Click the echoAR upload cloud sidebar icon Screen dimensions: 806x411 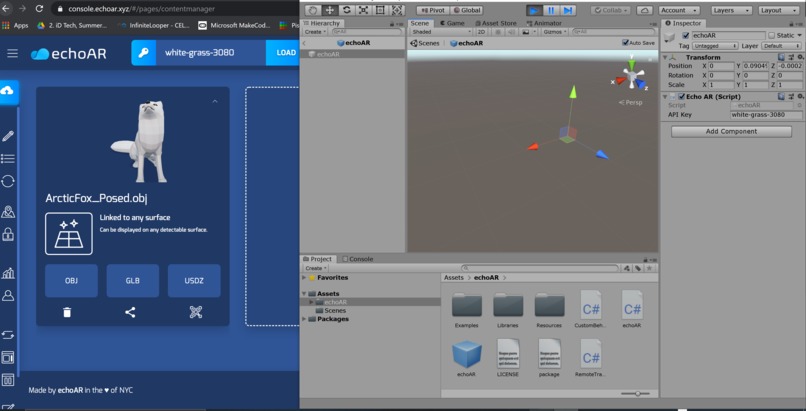coord(7,91)
